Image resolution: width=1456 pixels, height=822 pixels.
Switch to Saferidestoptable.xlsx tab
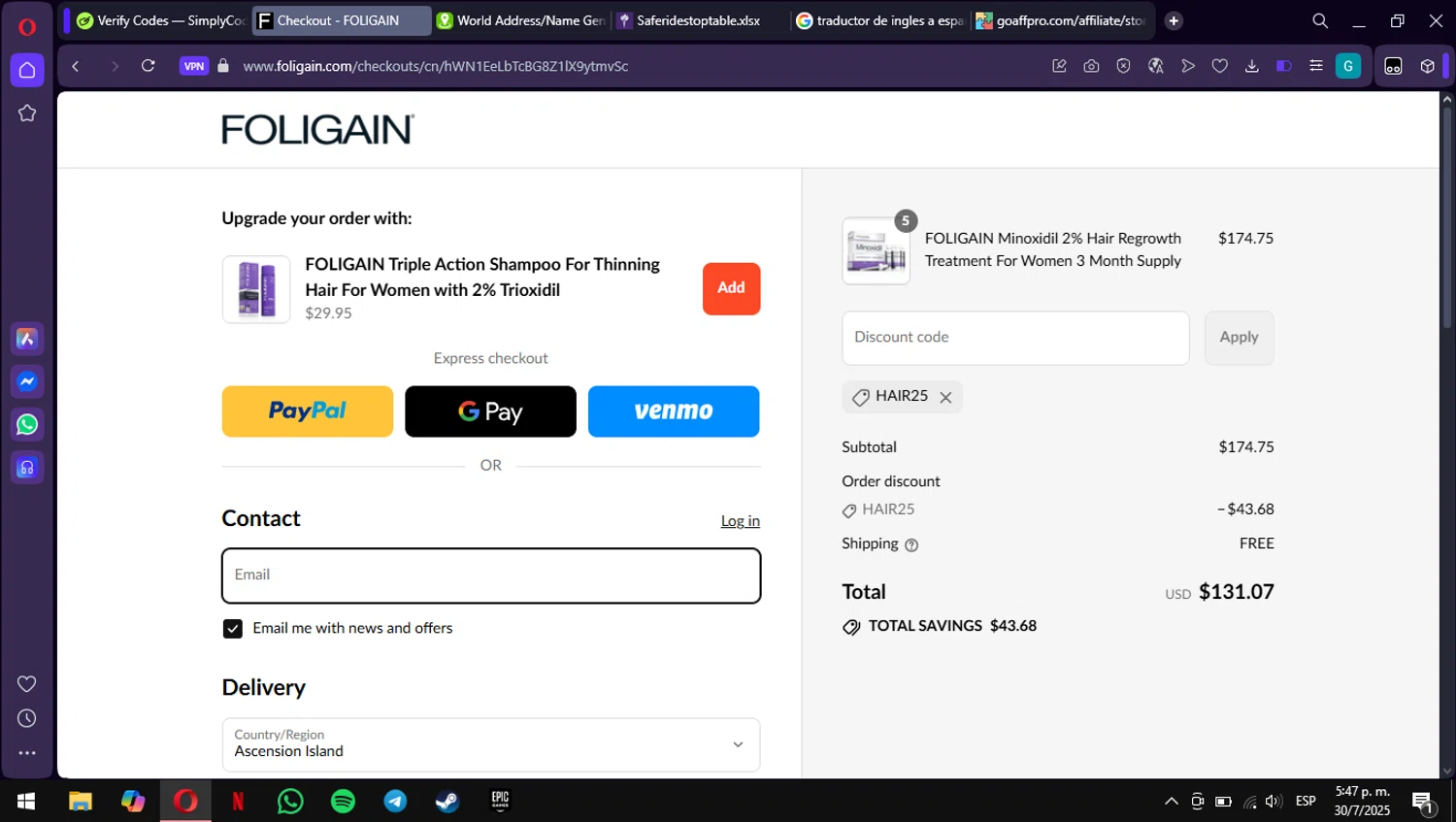(x=699, y=20)
